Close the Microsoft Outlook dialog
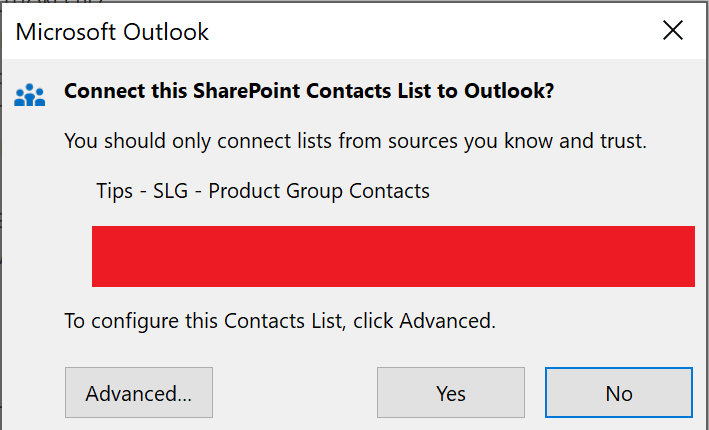This screenshot has height=430, width=709. point(673,30)
